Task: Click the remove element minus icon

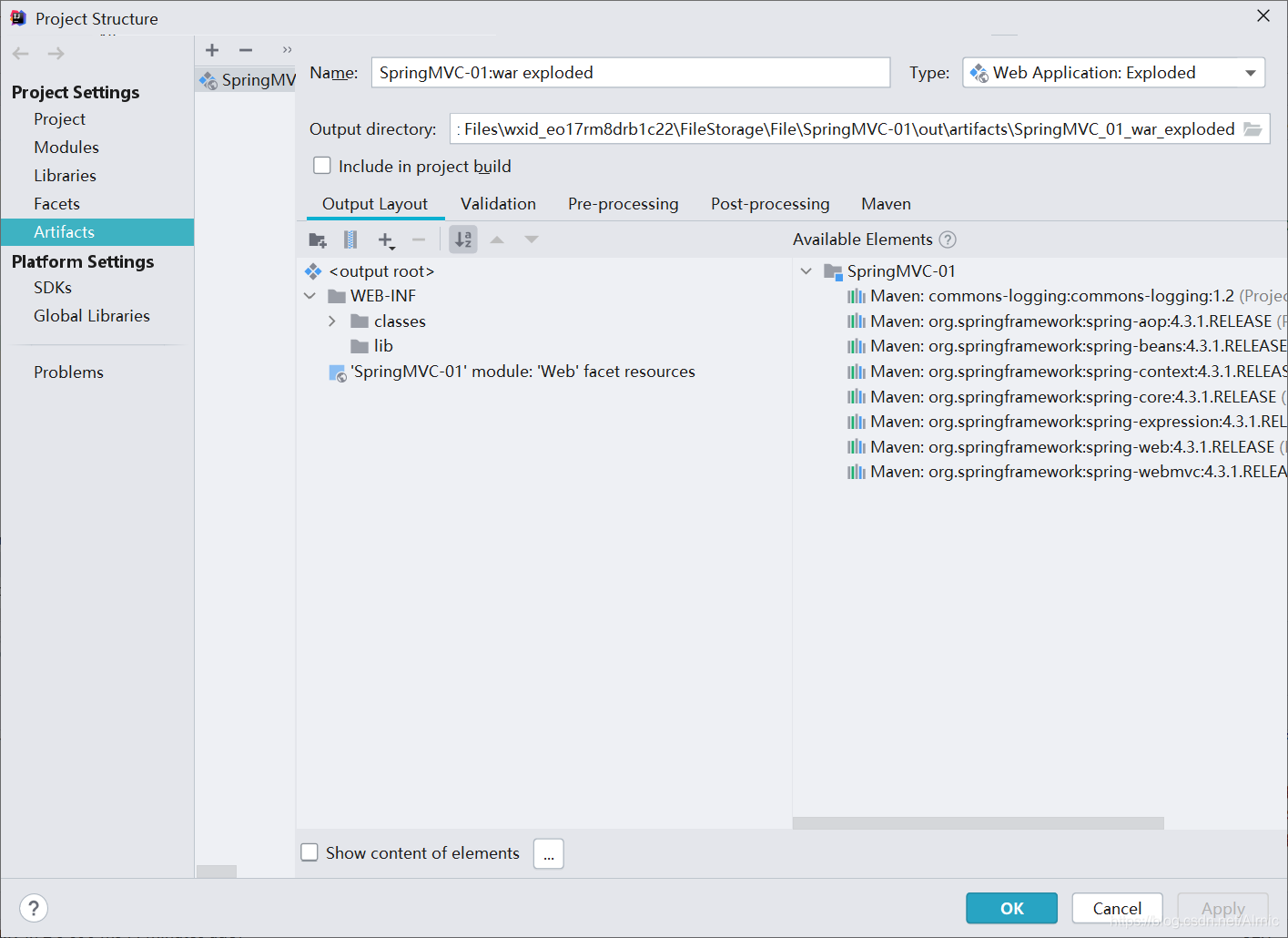Action: pos(418,240)
